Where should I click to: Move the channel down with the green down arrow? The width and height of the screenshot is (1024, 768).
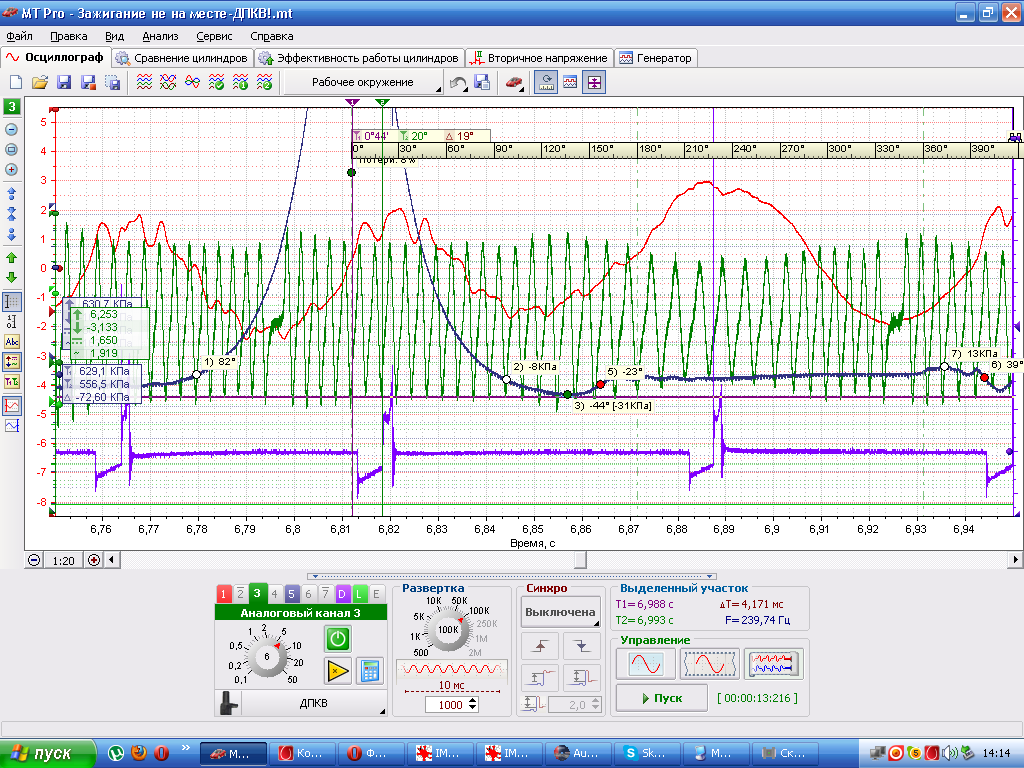click(x=11, y=277)
